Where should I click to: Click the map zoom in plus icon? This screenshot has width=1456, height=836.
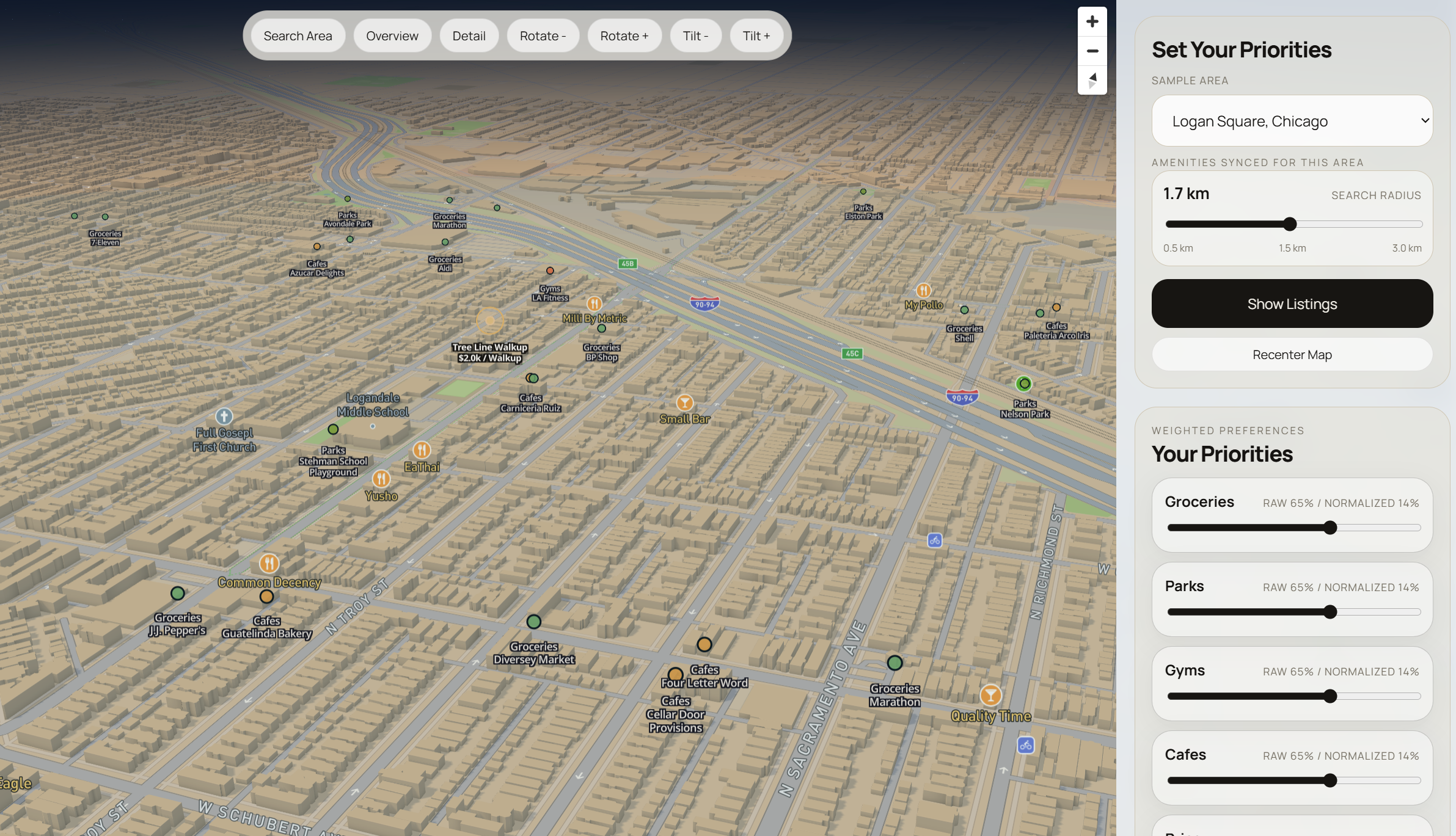[1092, 22]
